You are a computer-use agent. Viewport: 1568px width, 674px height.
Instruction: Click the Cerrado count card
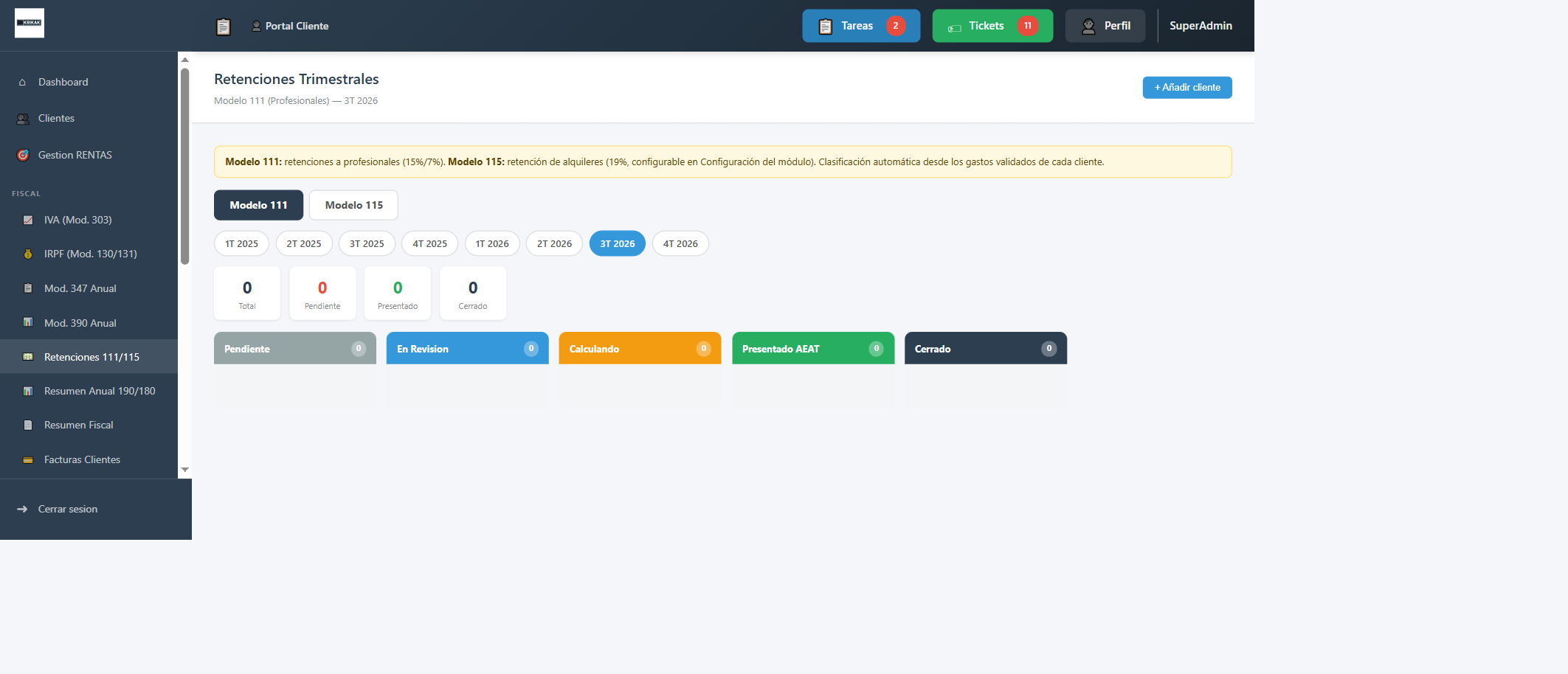pos(473,293)
